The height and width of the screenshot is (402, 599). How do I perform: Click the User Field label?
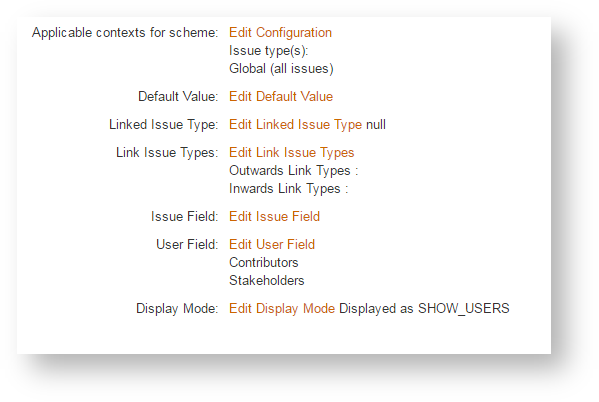point(187,244)
